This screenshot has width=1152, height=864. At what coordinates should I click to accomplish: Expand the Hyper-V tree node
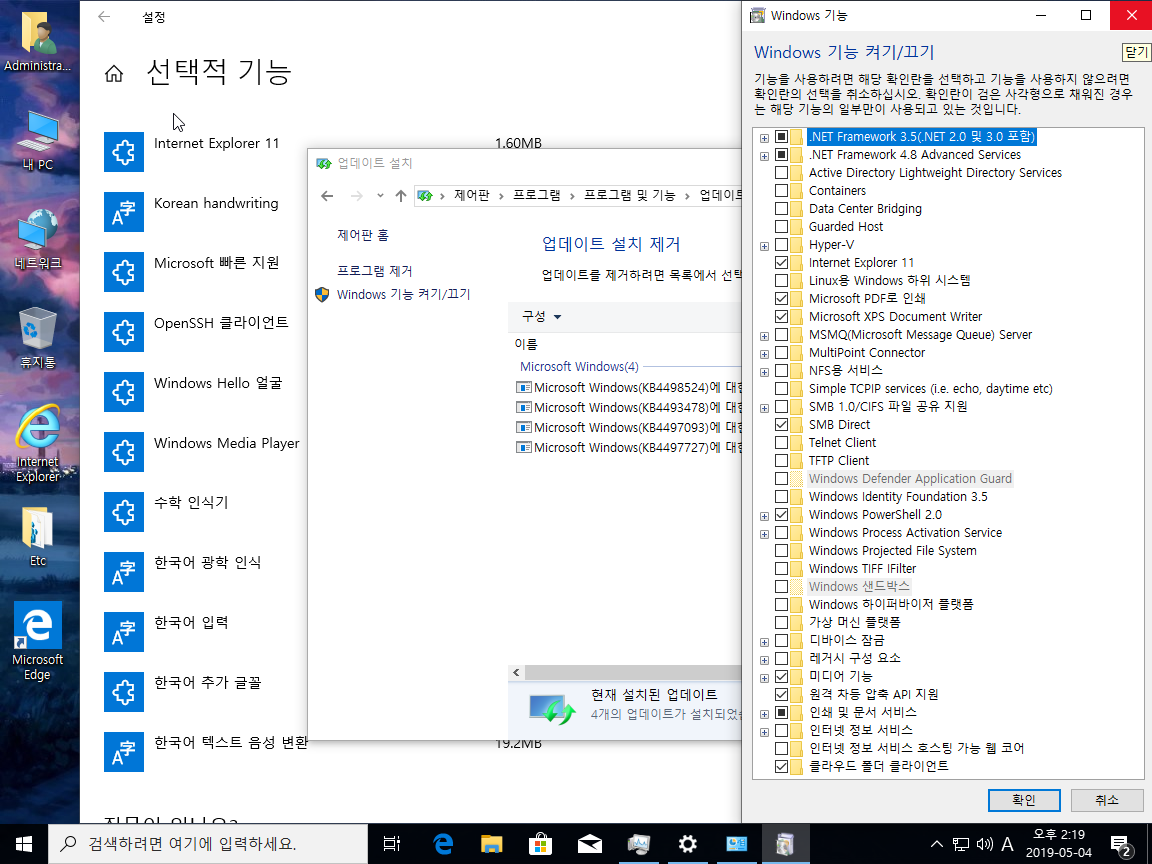764,245
